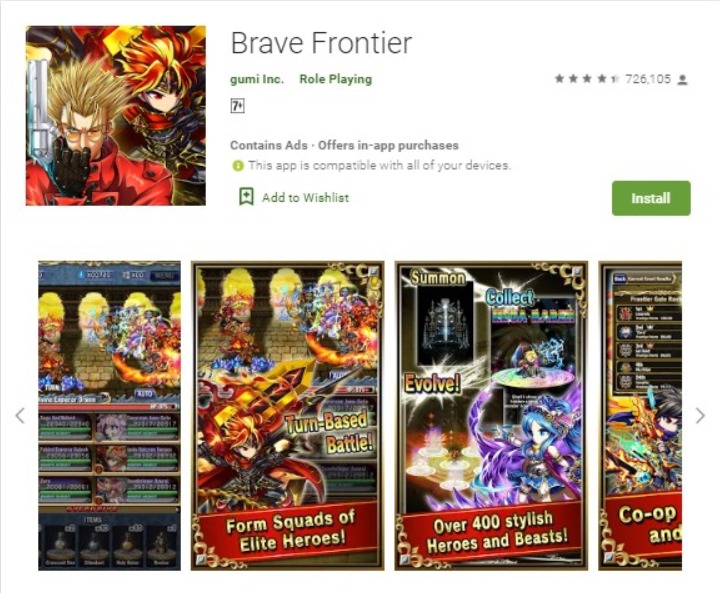Click the 7+ content rating badge

237,106
